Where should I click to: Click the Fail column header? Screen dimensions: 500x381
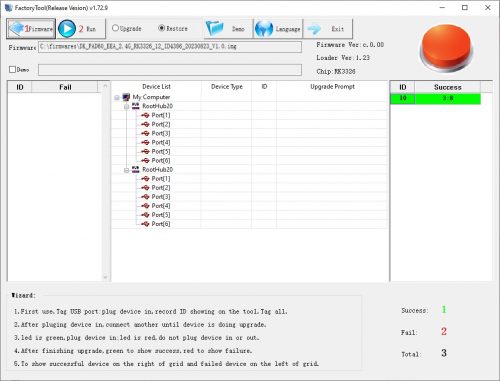coord(65,87)
